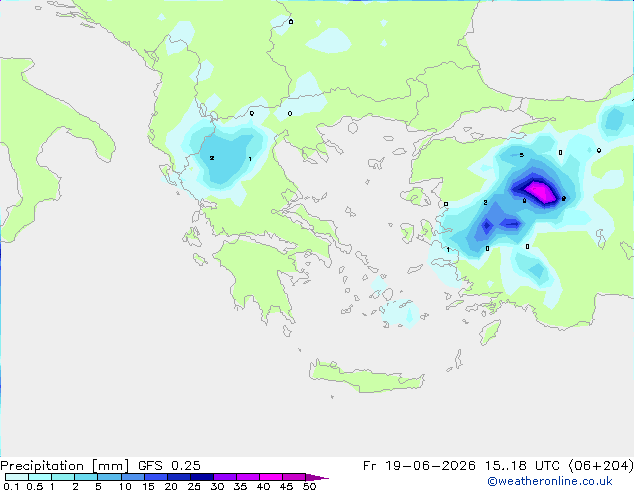The image size is (634, 490).
Task: Click the "Precipitation" title text
Action: click(42, 466)
